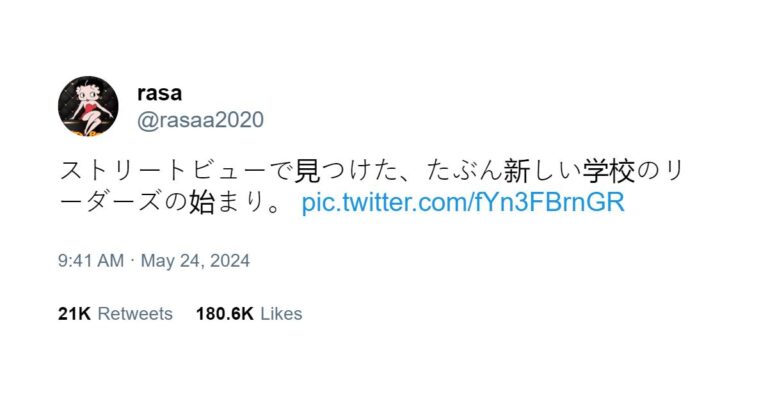The image size is (768, 401).
Task: Click the Likes label
Action: click(281, 314)
